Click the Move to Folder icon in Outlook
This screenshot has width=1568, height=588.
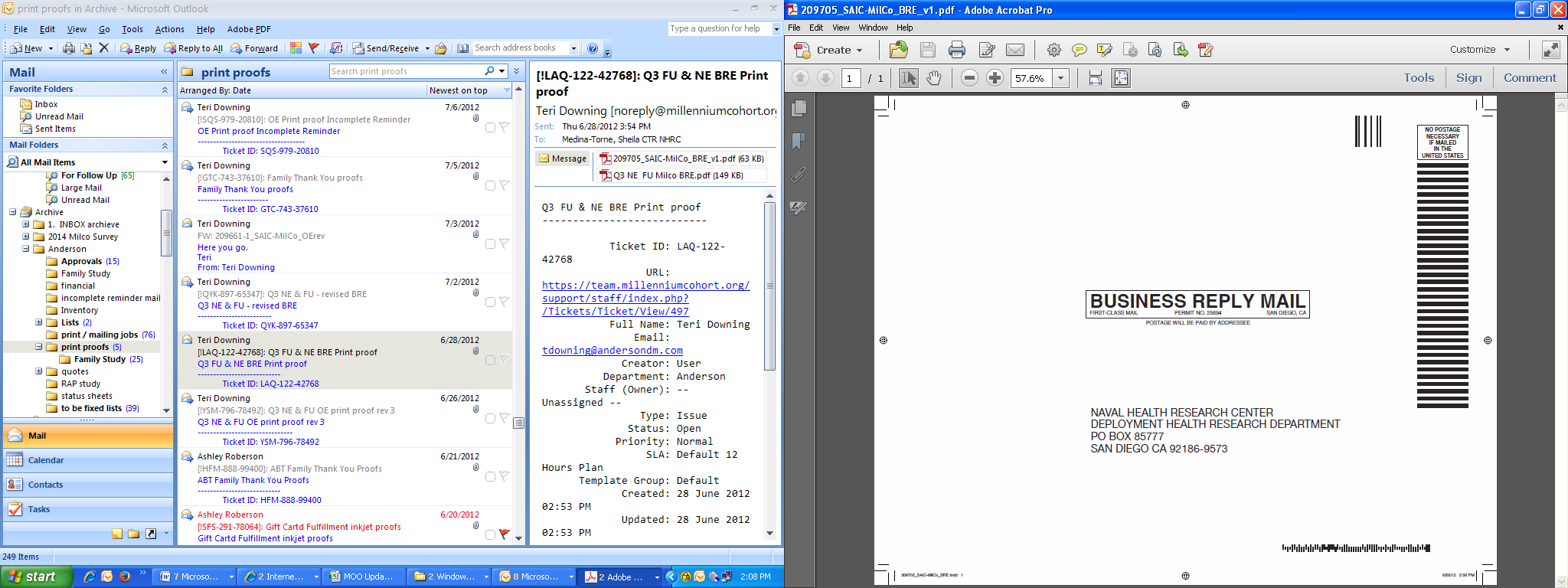[87, 48]
